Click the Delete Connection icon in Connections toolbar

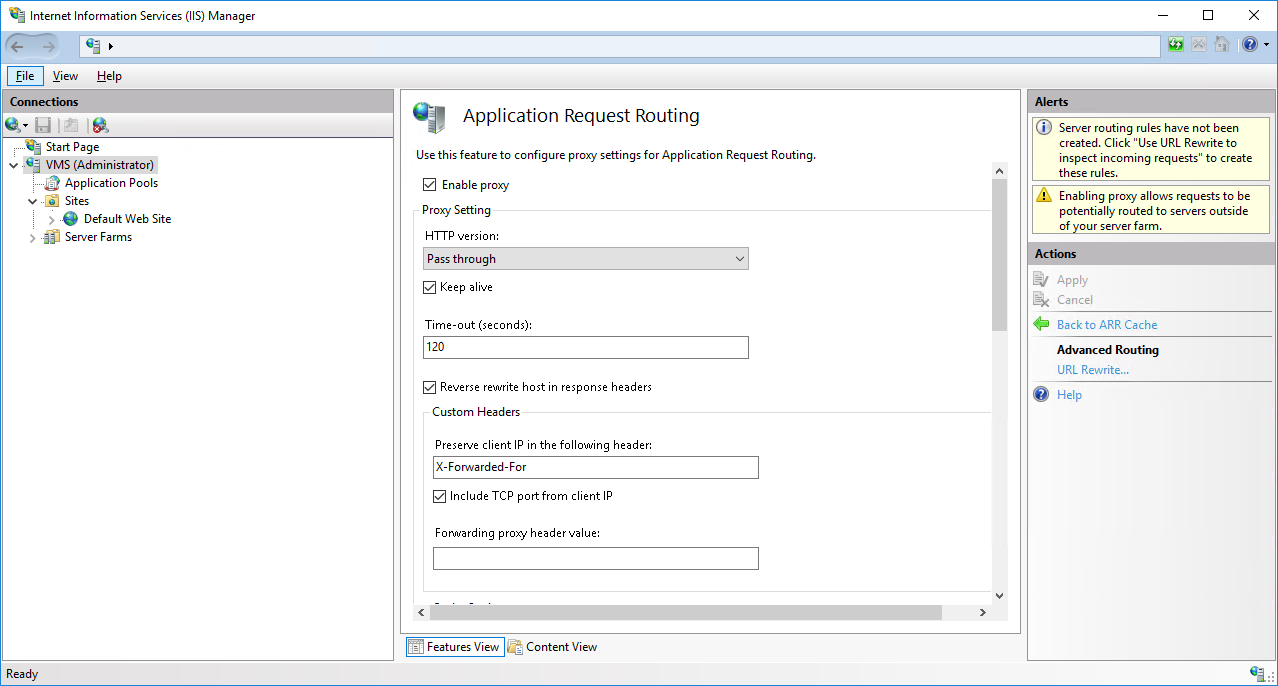coord(100,125)
